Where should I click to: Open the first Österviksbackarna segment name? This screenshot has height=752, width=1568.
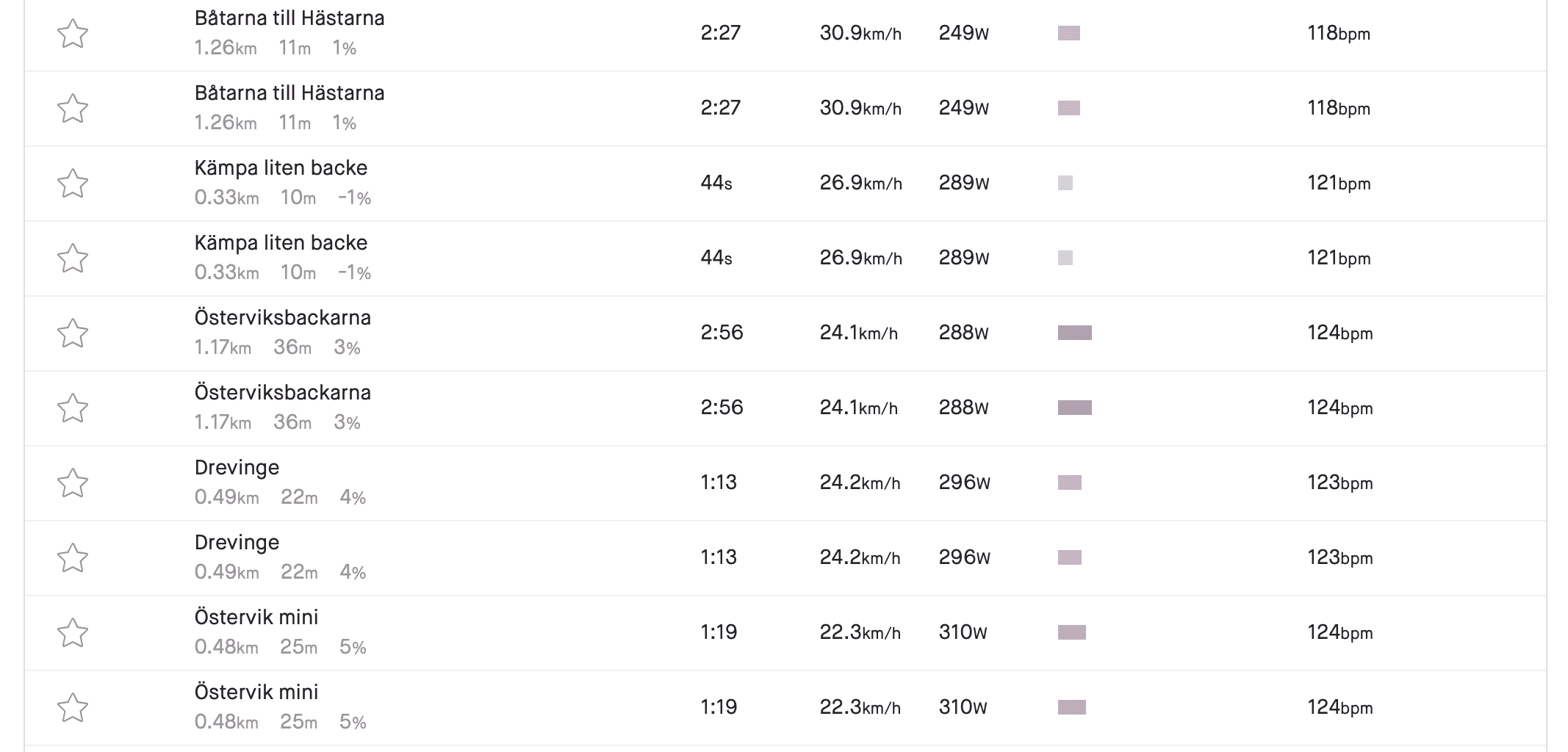(282, 318)
